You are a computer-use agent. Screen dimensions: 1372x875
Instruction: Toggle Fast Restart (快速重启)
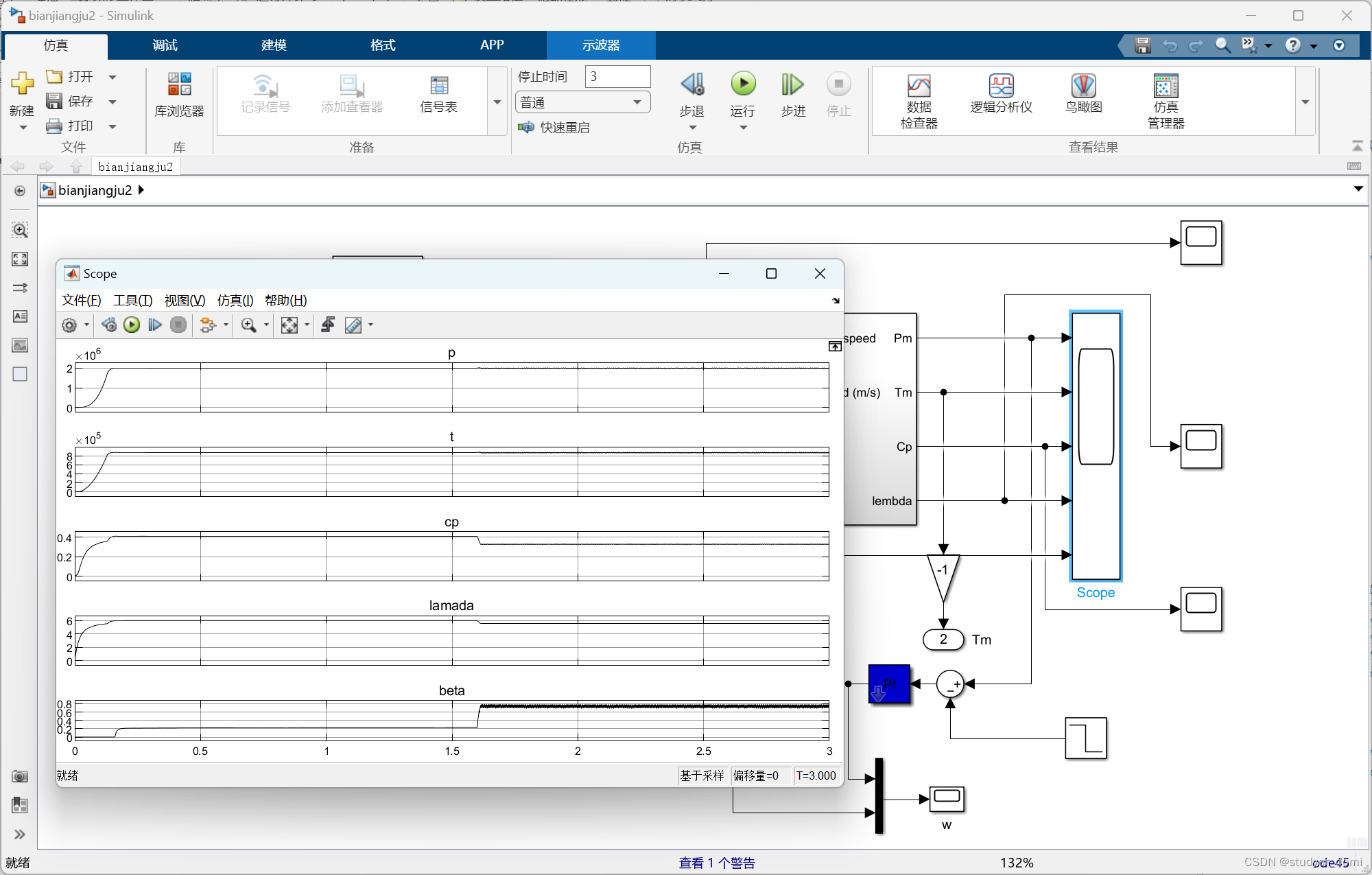554,127
